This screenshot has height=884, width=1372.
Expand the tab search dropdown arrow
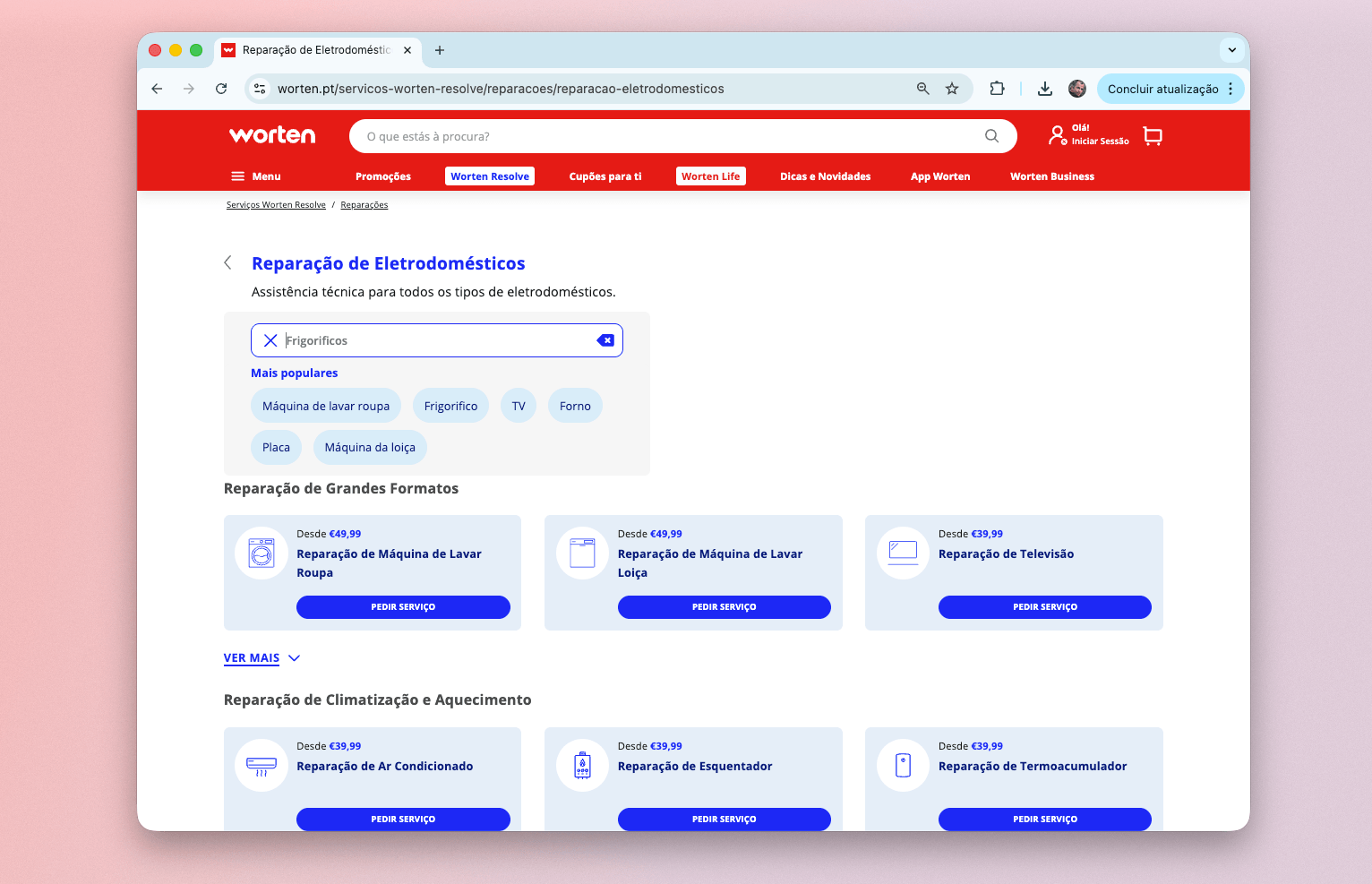pos(1232,50)
